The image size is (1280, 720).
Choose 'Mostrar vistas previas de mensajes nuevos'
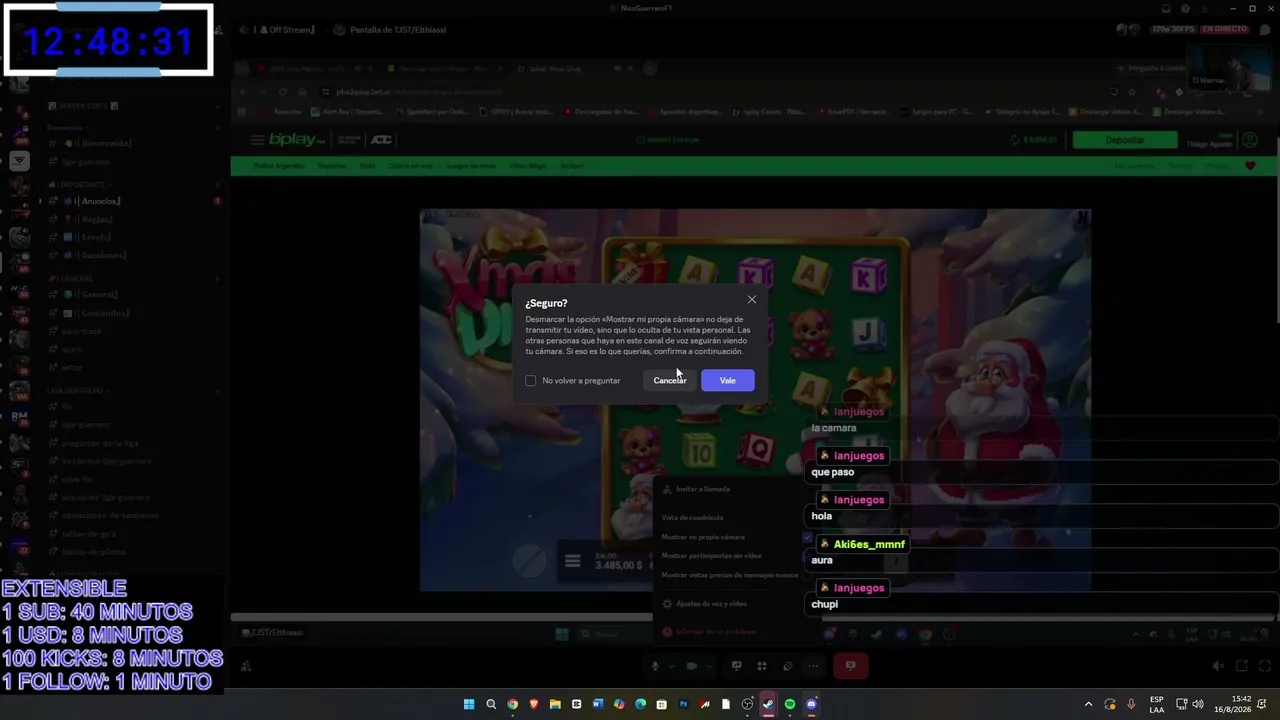click(731, 575)
